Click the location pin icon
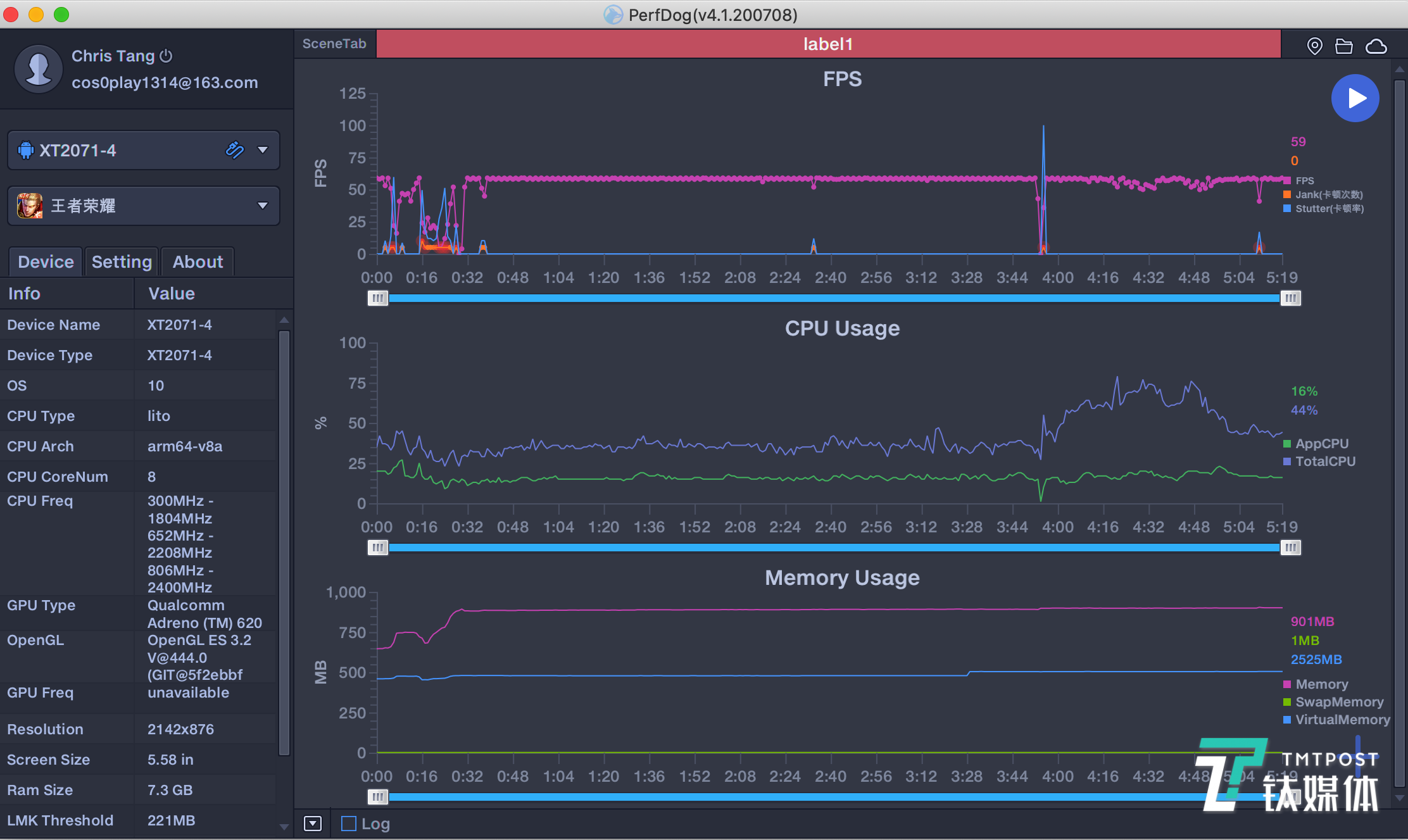This screenshot has height=840, width=1408. pos(1314,46)
